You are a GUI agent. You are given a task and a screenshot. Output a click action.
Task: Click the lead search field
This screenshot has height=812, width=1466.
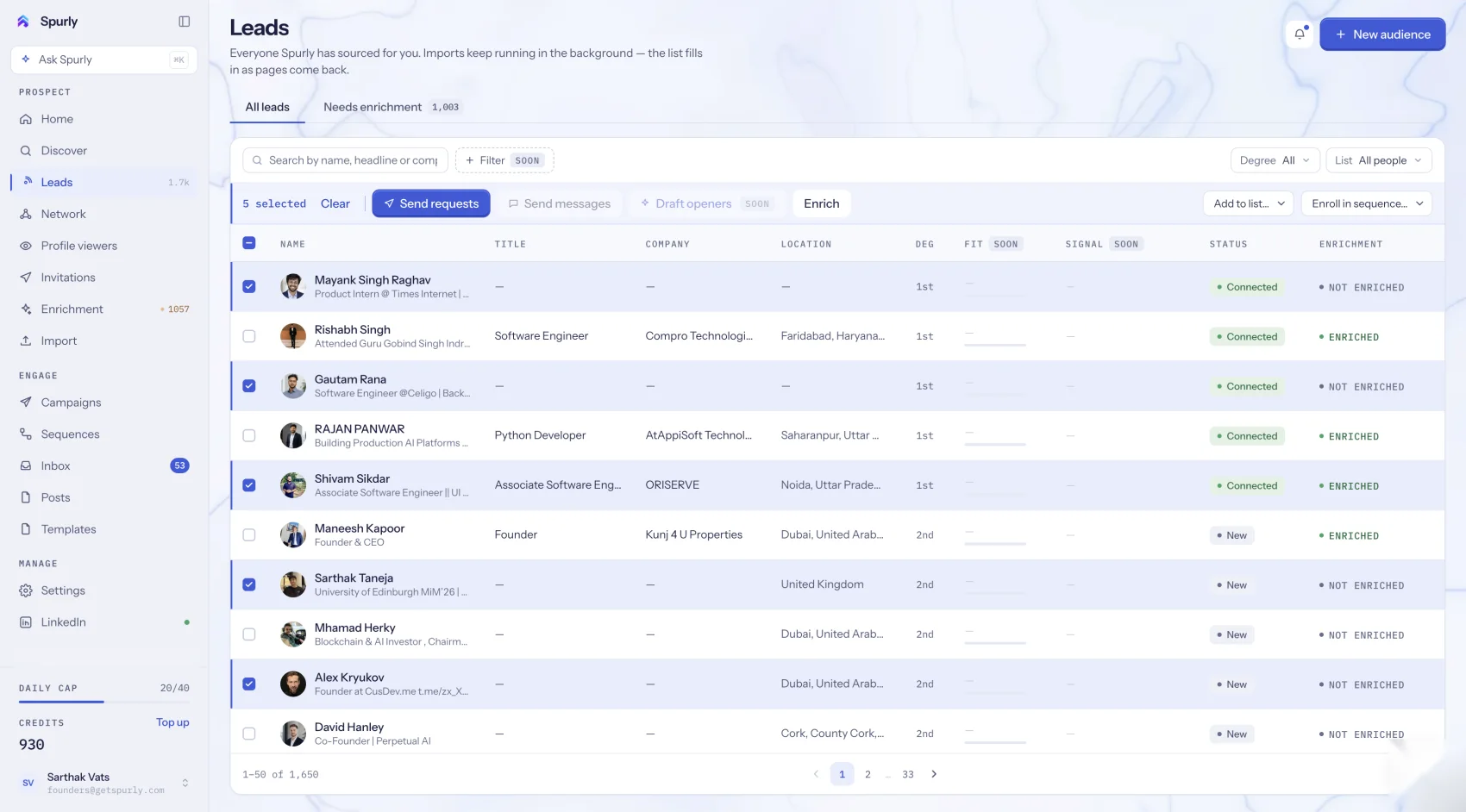click(x=345, y=160)
